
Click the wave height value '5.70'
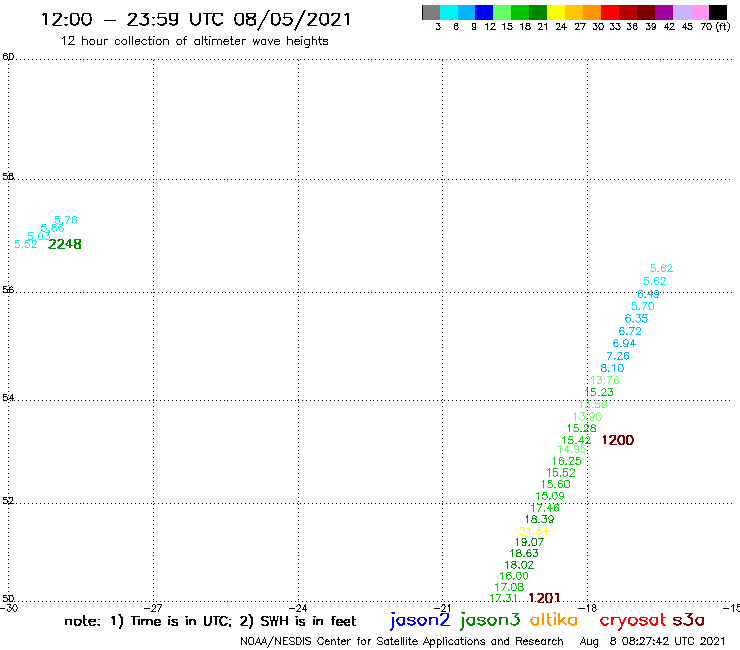(x=643, y=306)
